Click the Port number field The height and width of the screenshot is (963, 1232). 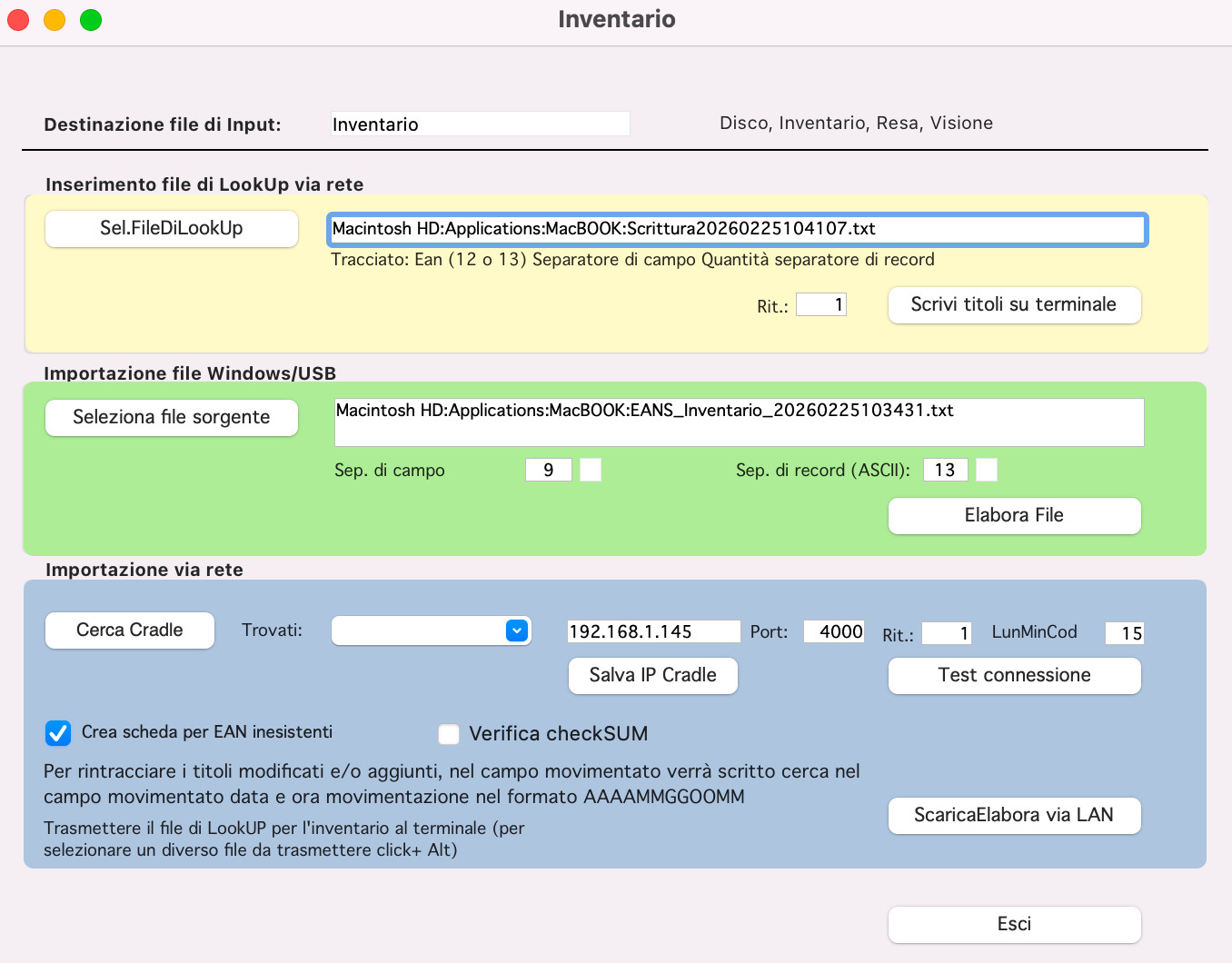(834, 631)
